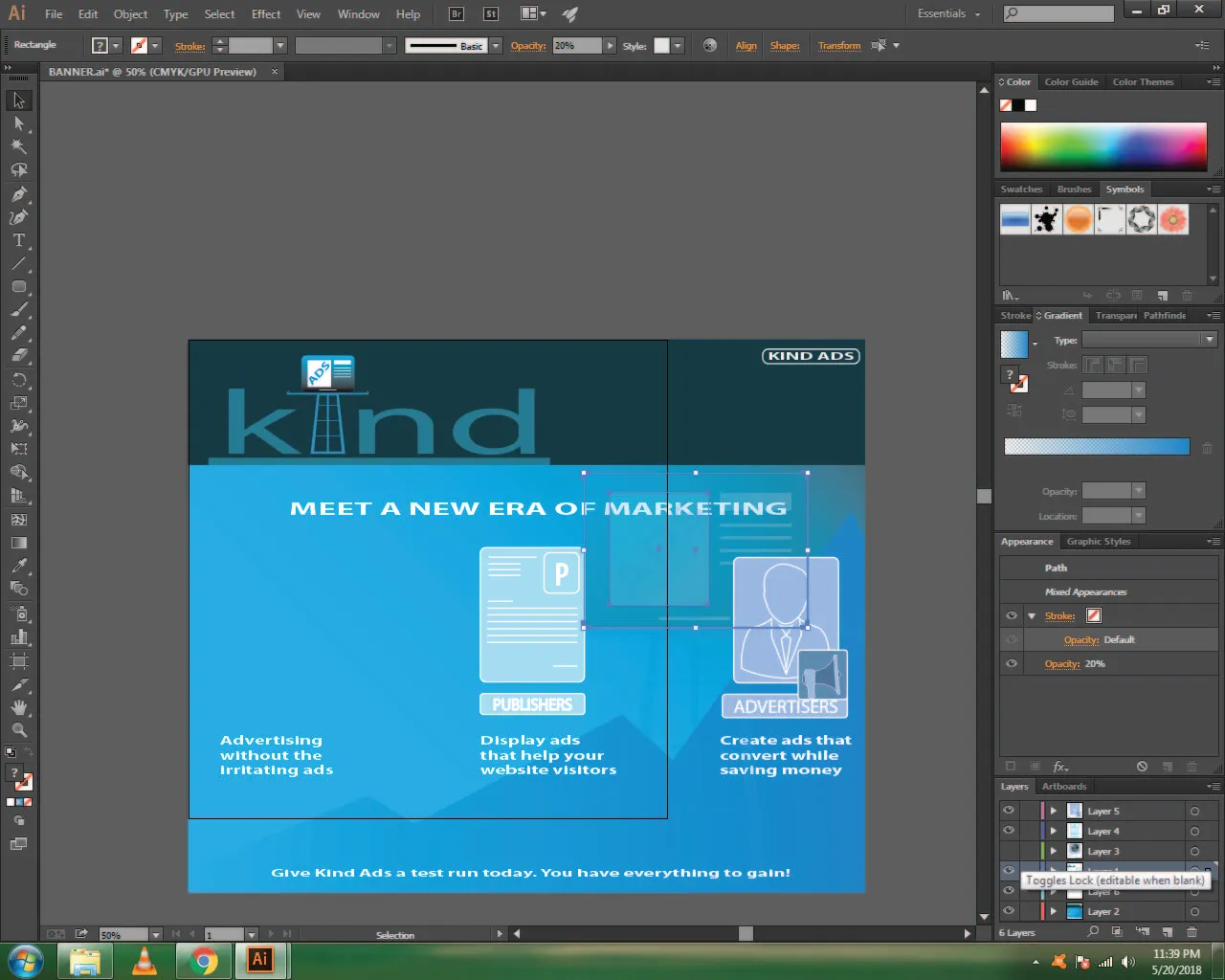Select the Type tool
This screenshot has height=980, width=1225.
(x=19, y=240)
